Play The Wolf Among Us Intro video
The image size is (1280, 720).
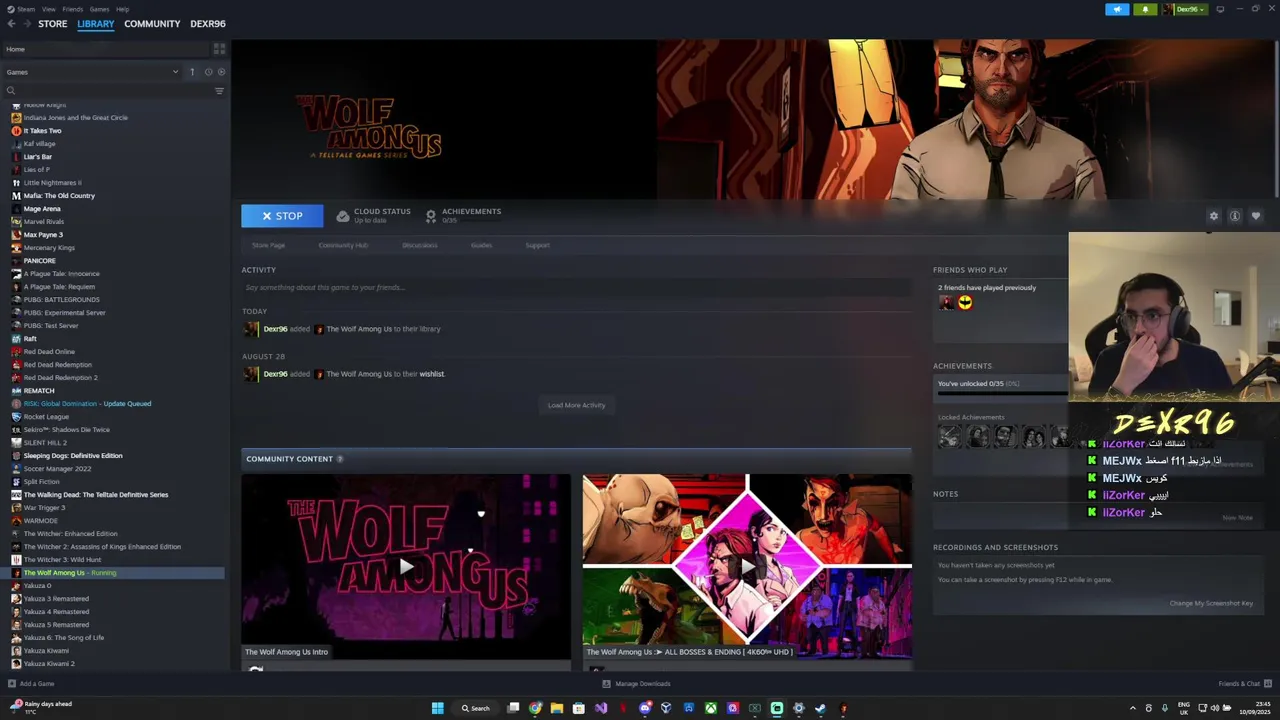point(406,567)
